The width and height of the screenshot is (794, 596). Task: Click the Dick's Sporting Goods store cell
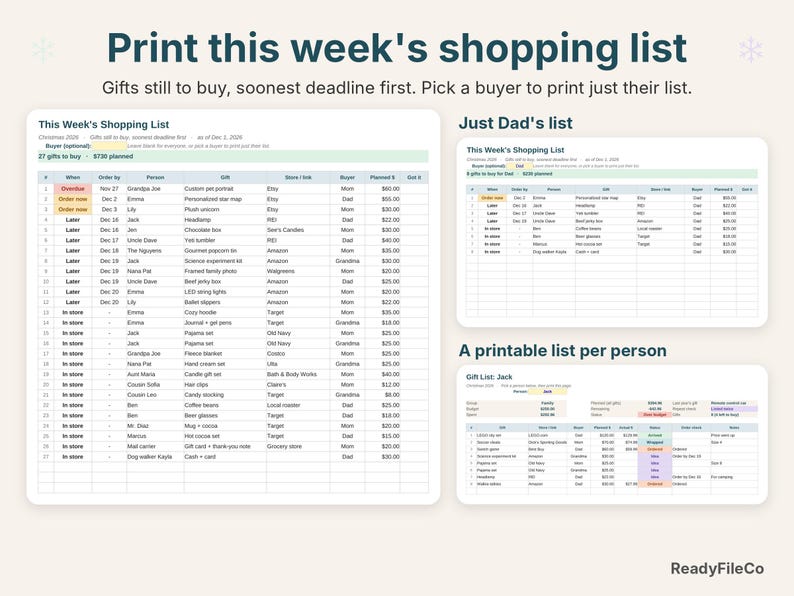(548, 443)
